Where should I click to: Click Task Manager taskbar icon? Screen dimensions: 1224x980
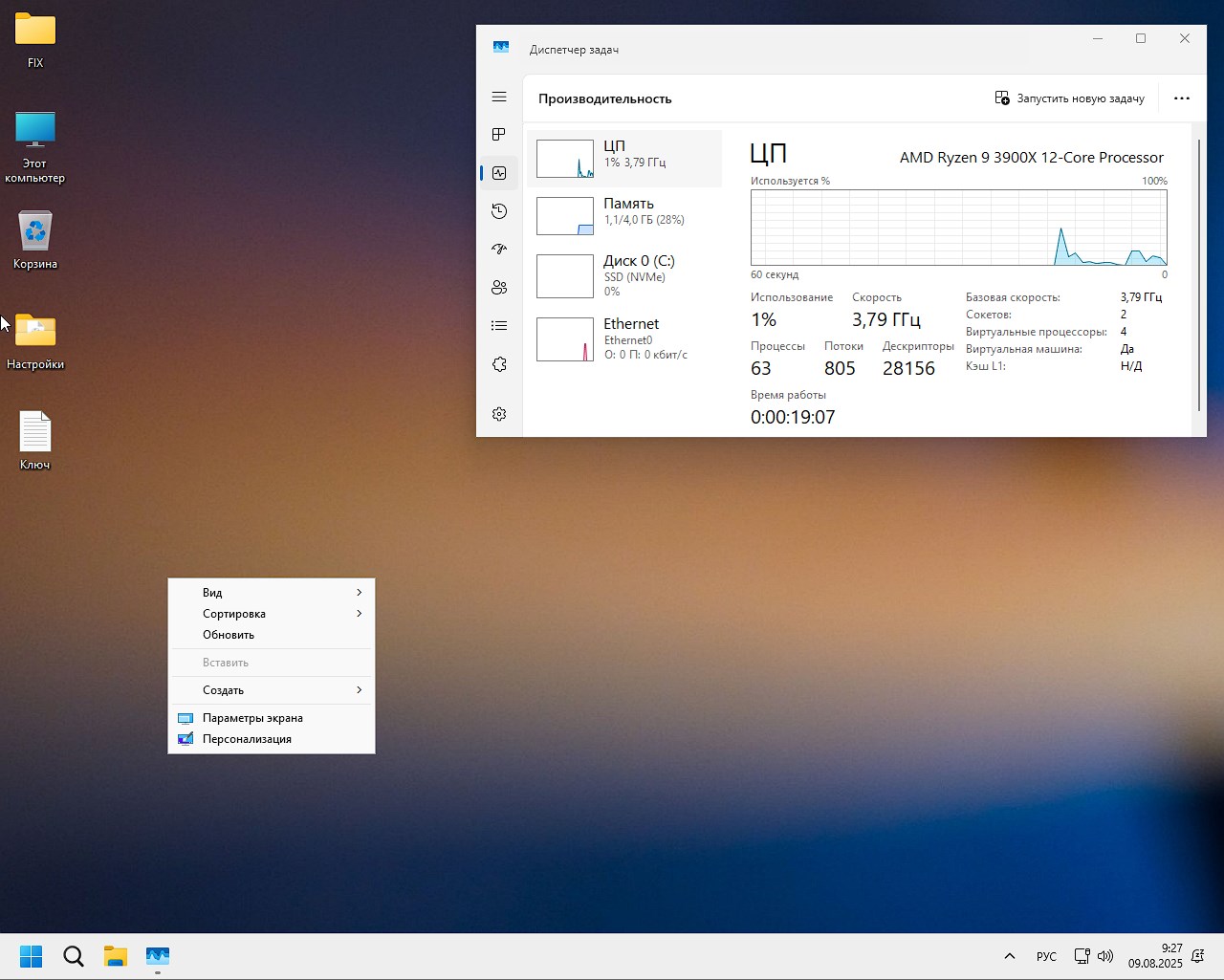158,956
